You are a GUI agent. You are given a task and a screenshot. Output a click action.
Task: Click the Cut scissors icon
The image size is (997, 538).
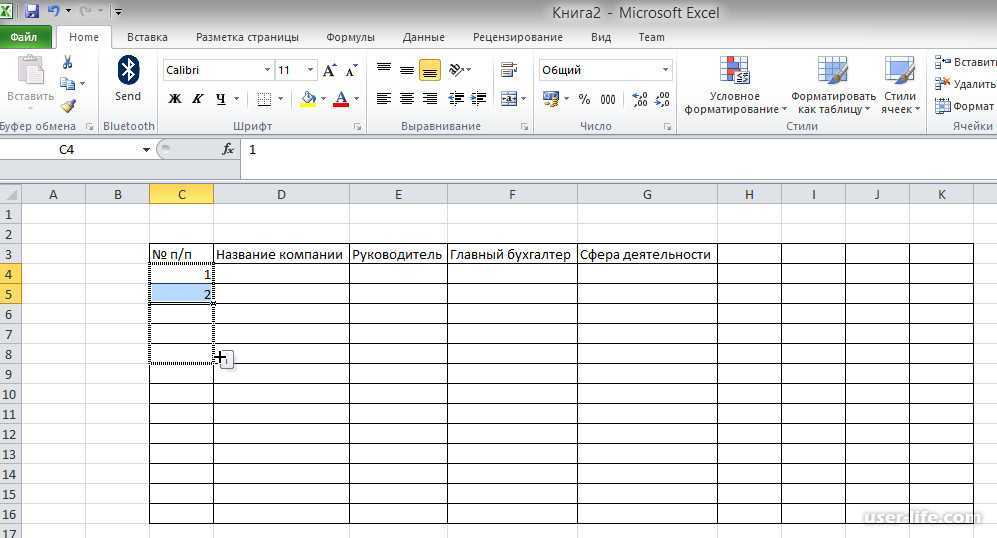point(67,62)
